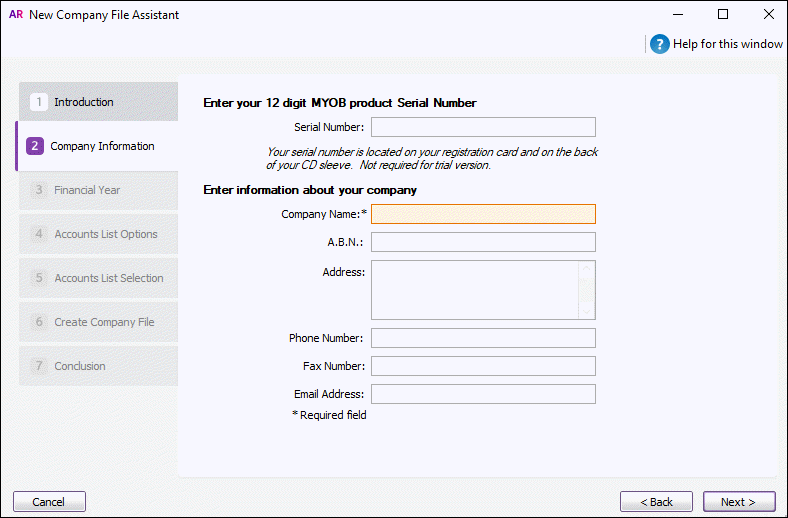Proceed with the Next button
Viewport: 788px width, 518px height.
pos(739,502)
